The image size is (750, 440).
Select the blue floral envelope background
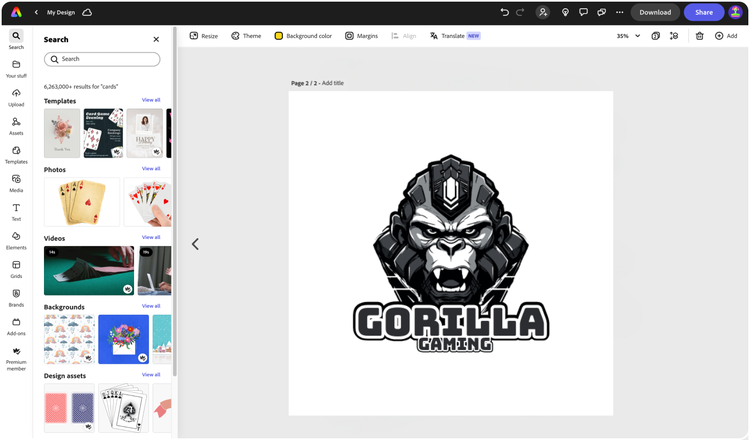[x=123, y=339]
